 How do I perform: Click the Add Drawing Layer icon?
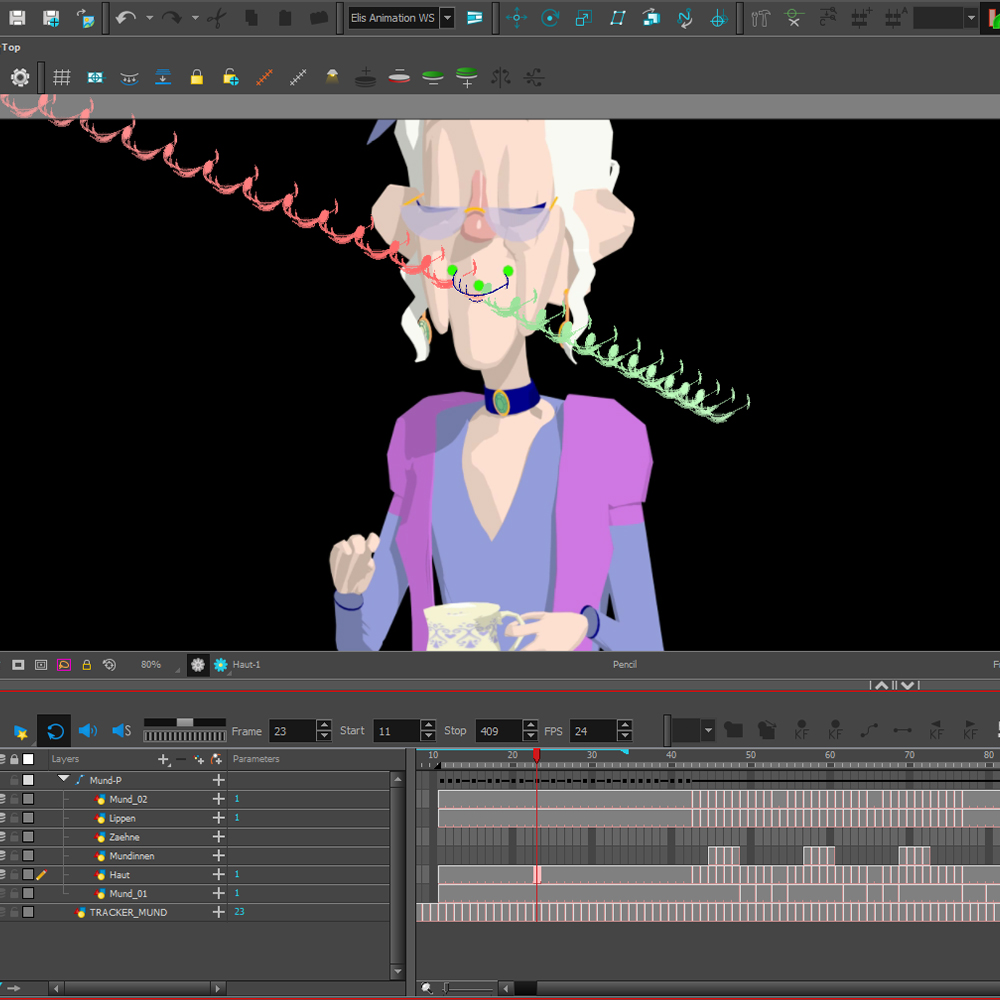coord(199,759)
